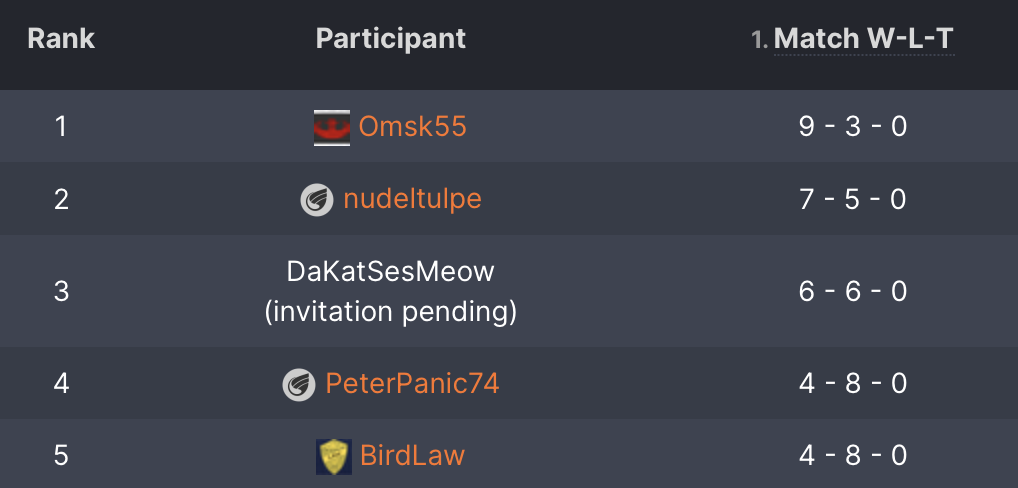
Task: Click the Match W-L-T column header
Action: [863, 39]
